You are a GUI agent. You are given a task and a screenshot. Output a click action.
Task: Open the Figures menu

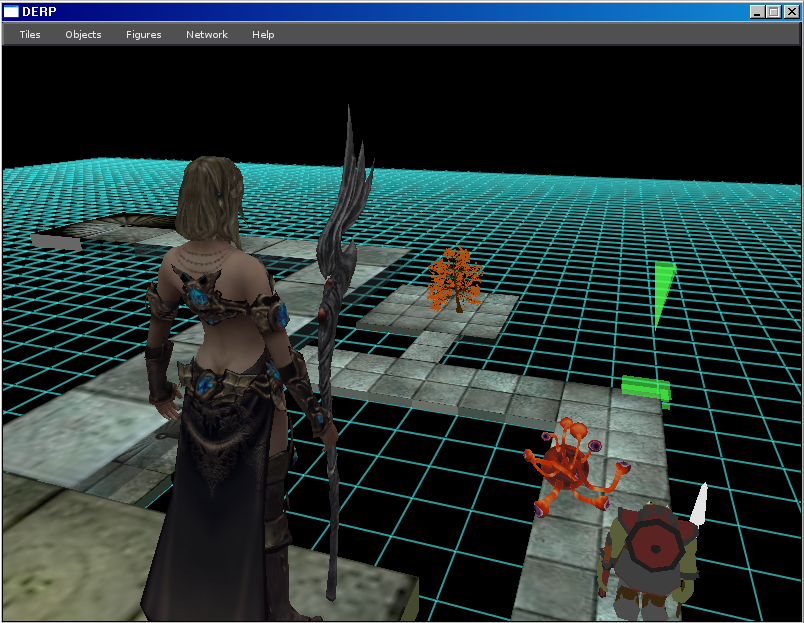click(144, 34)
